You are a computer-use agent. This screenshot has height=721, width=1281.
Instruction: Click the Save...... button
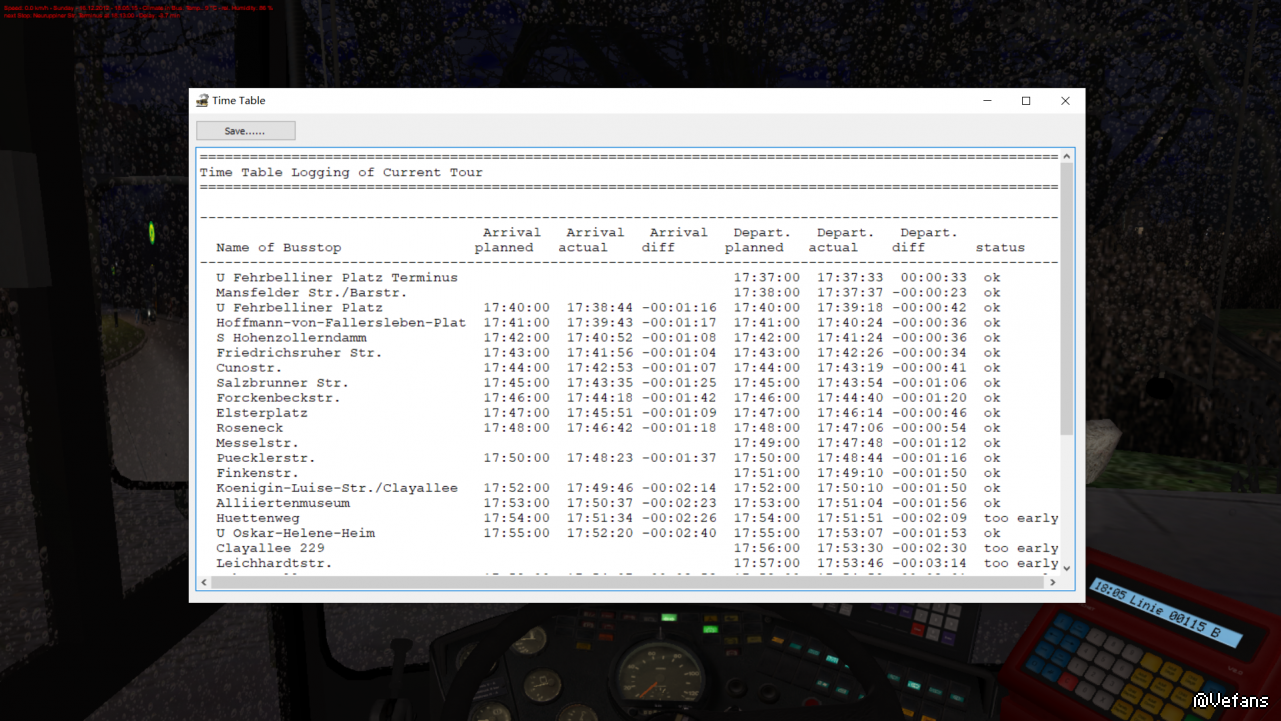(x=245, y=131)
